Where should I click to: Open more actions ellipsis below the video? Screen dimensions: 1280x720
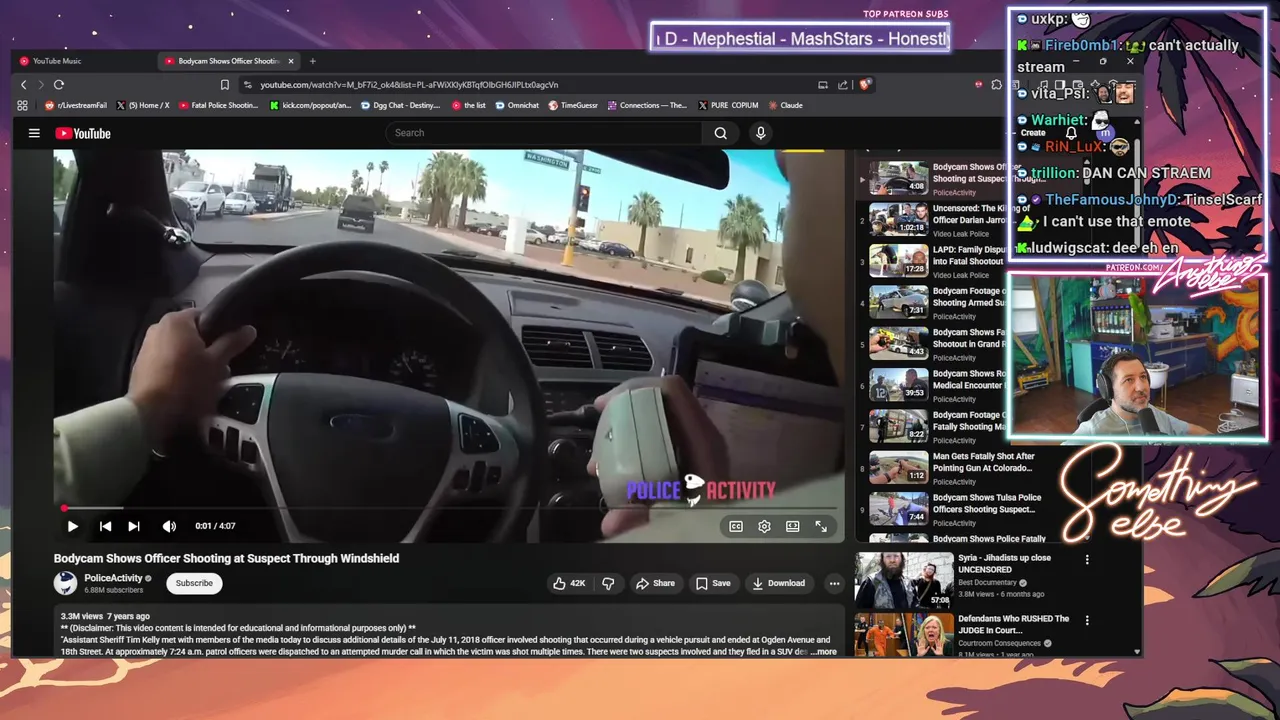point(834,583)
